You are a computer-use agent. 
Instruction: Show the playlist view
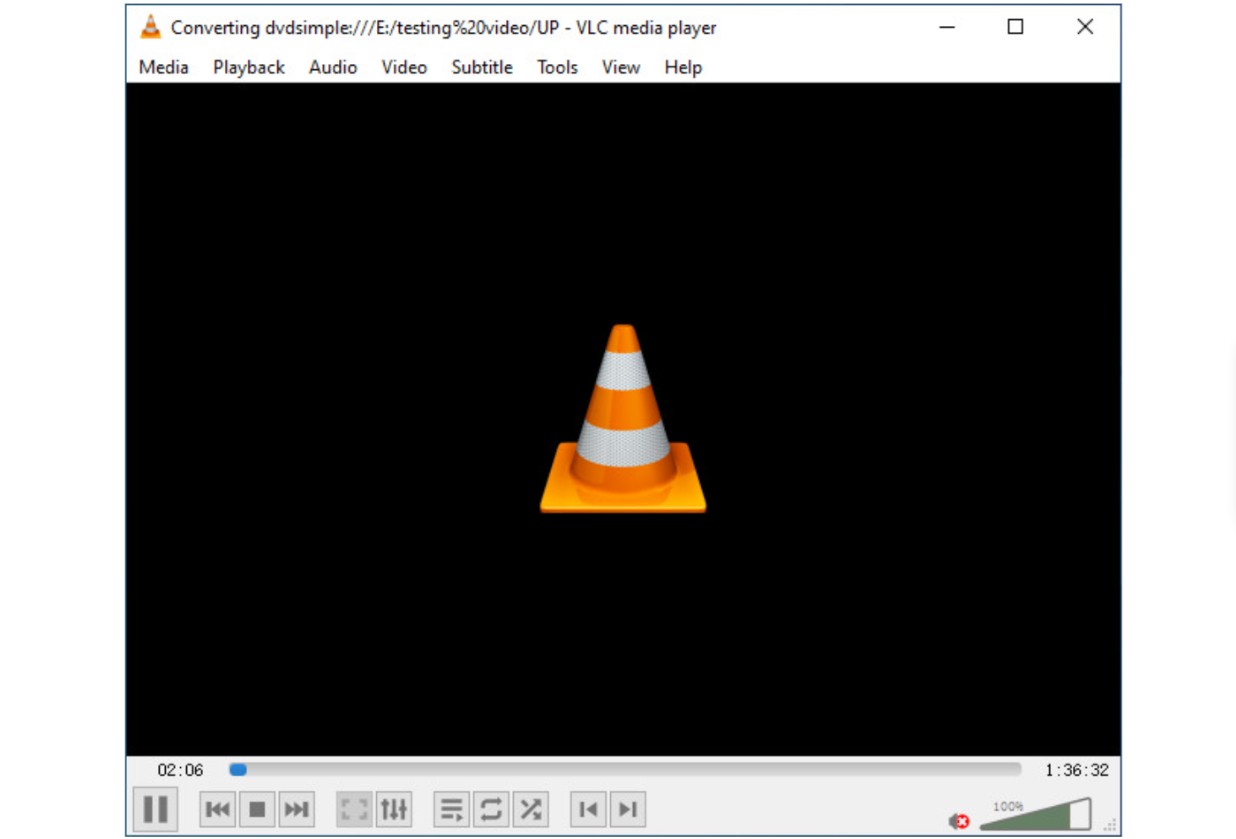coord(452,809)
